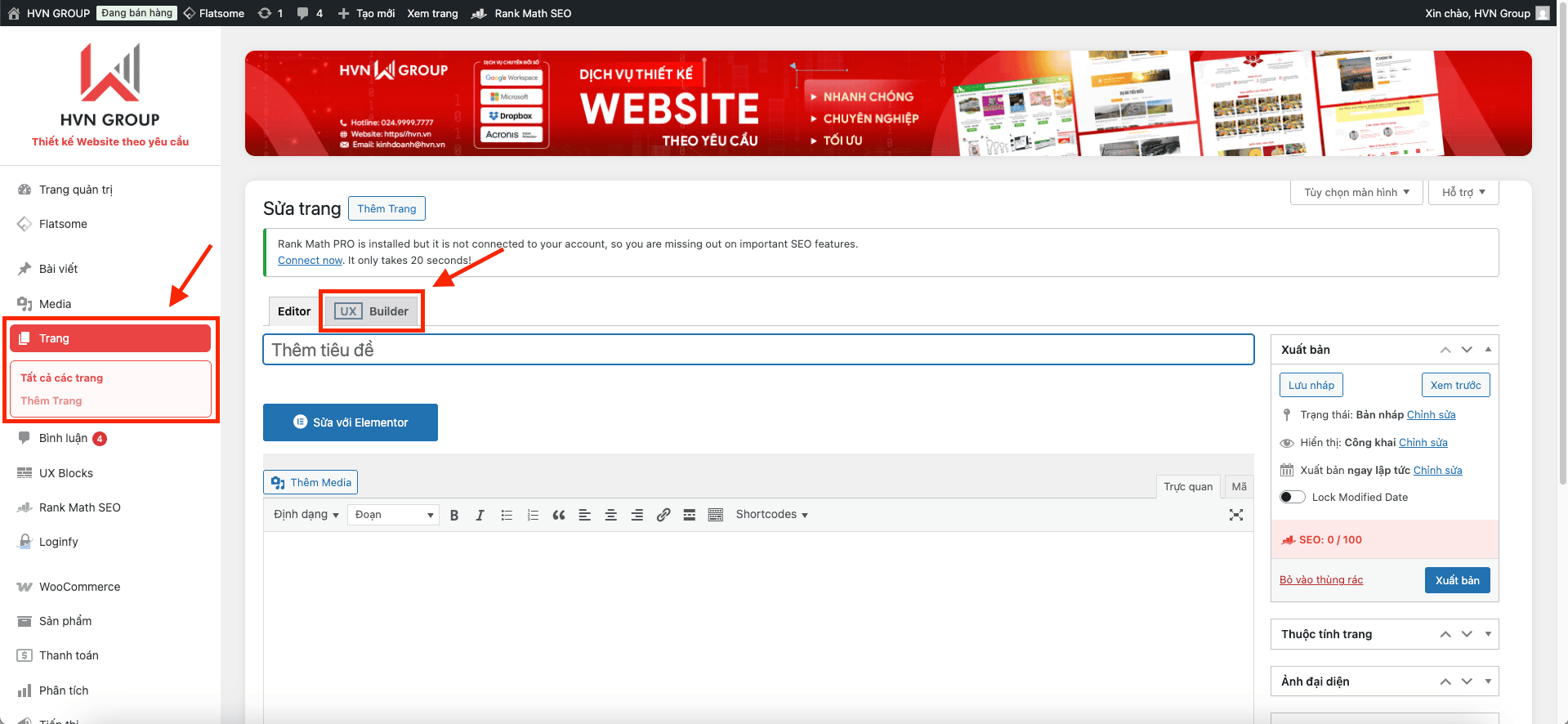Open the WooCommerce sidebar menu
This screenshot has width=1568, height=724.
[79, 587]
